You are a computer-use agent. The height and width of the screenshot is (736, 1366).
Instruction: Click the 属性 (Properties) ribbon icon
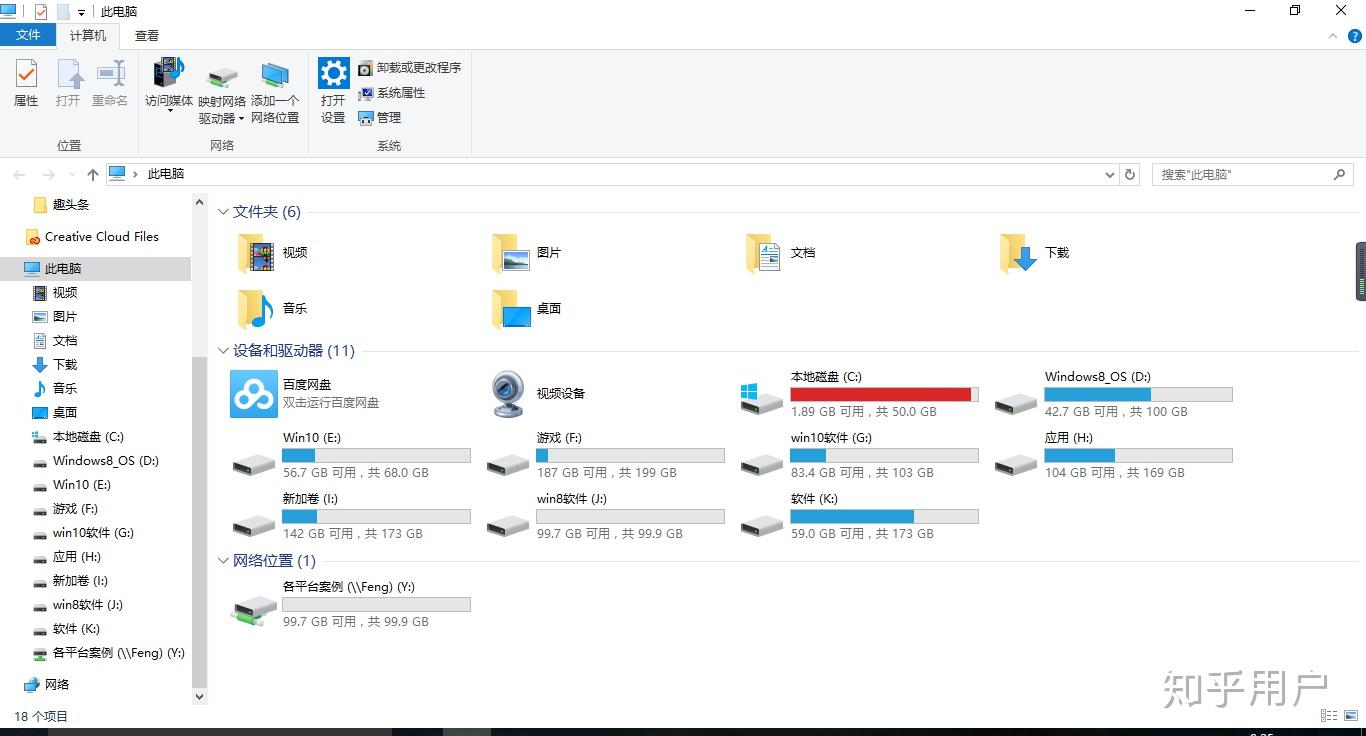click(x=25, y=85)
